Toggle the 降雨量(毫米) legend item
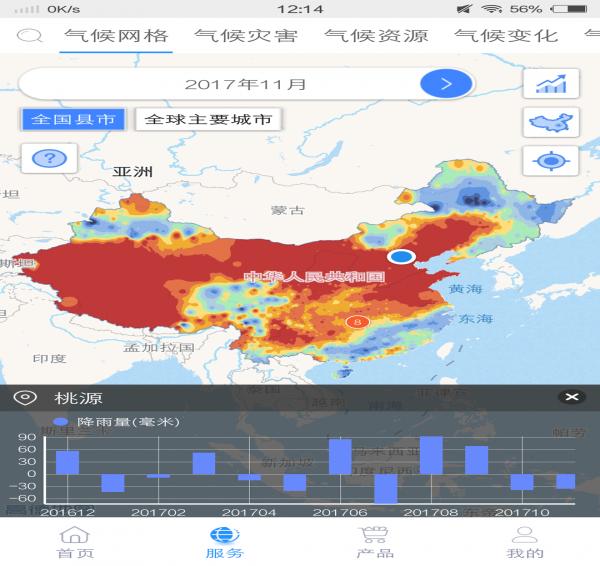This screenshot has width=600, height=566. pyautogui.click(x=116, y=422)
